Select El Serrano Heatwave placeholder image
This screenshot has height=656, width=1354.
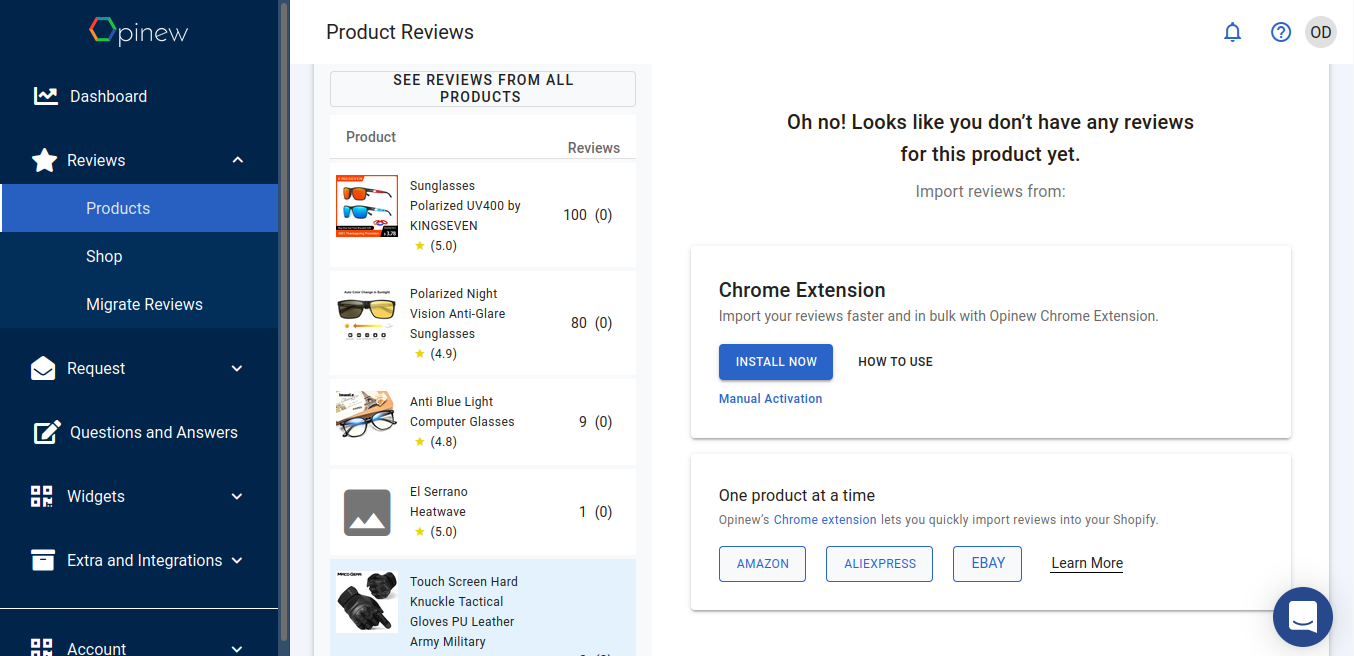[x=367, y=512]
